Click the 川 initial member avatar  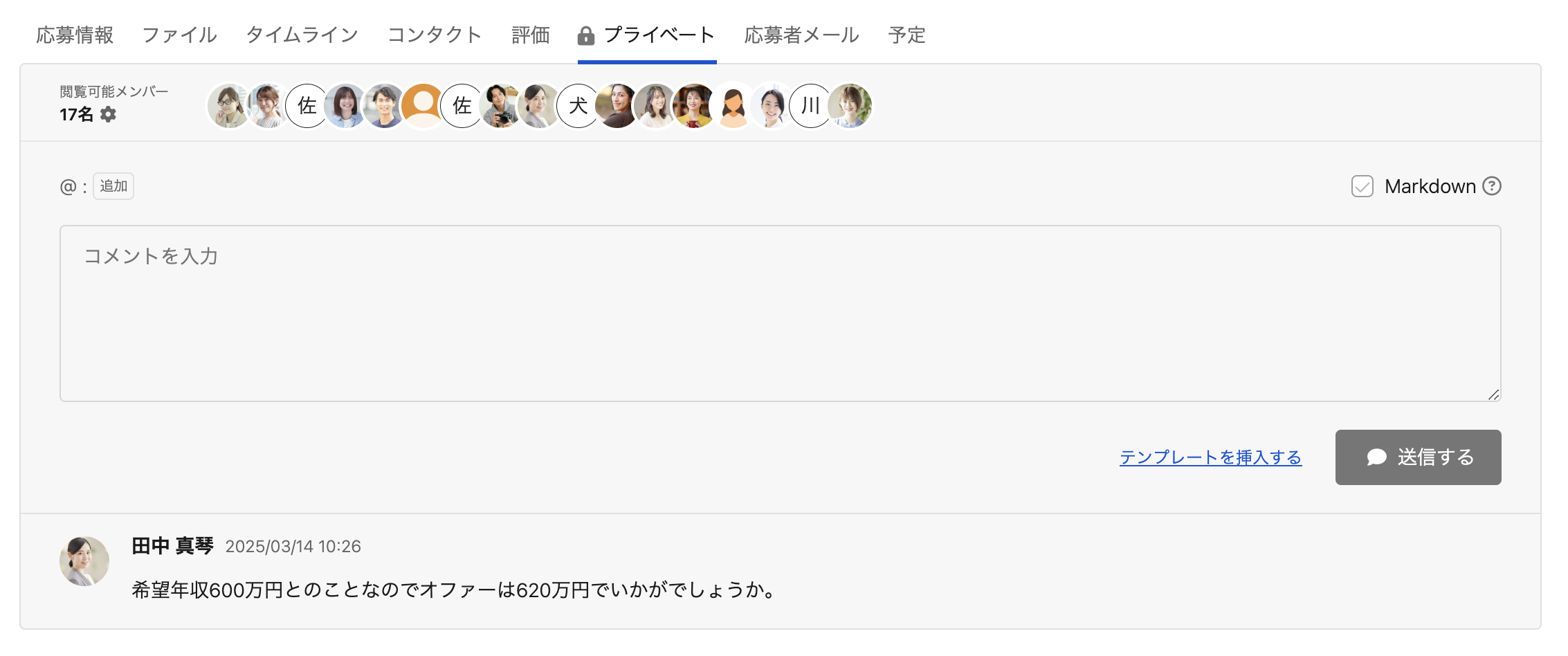click(810, 106)
